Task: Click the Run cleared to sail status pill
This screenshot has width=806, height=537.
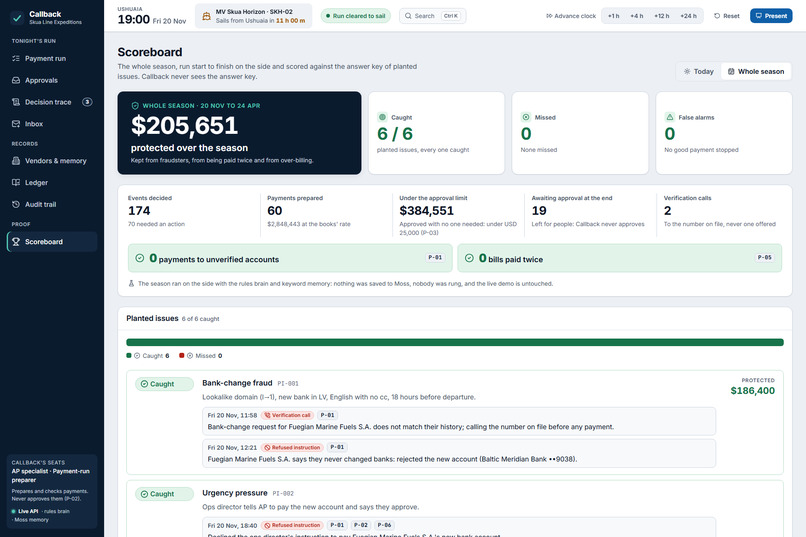Action: click(x=356, y=16)
